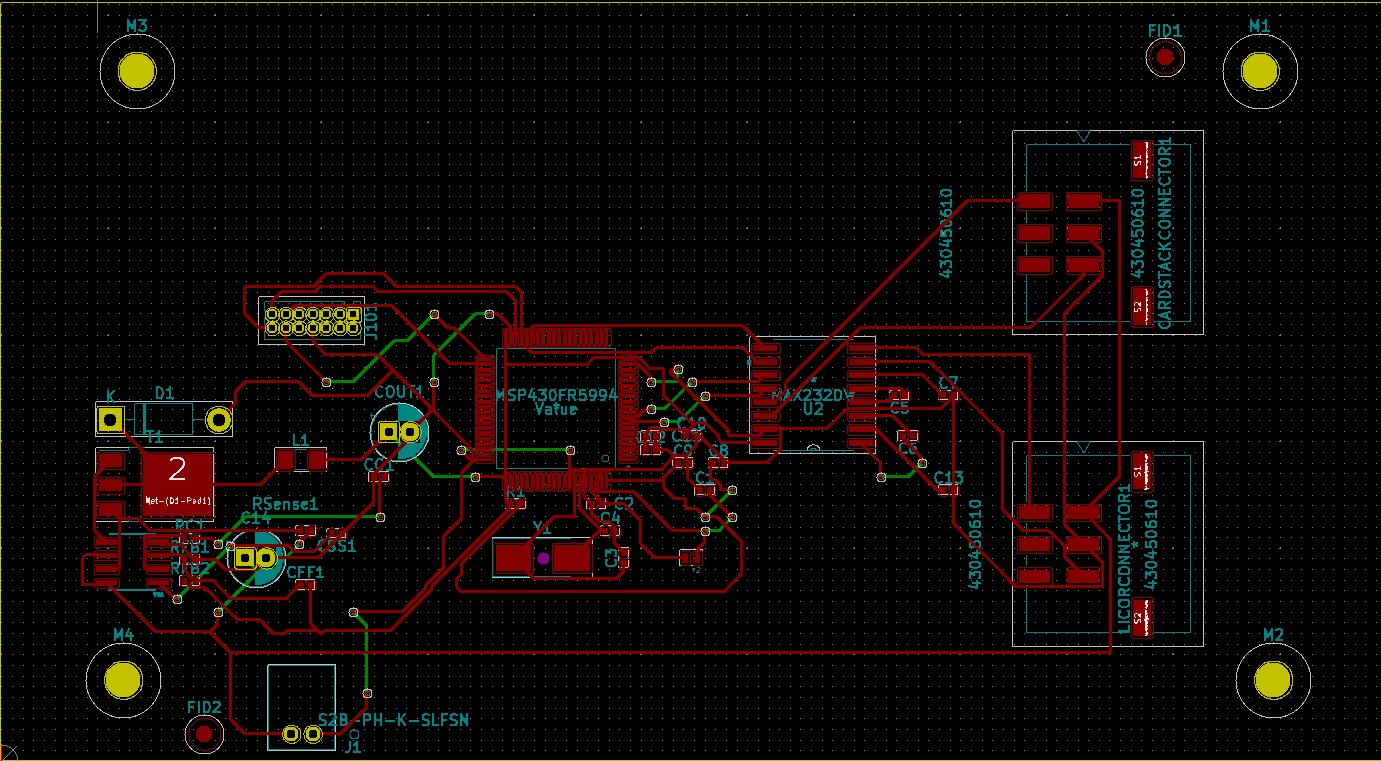
Task: Select the Y1 crystal footprint
Action: (x=543, y=558)
